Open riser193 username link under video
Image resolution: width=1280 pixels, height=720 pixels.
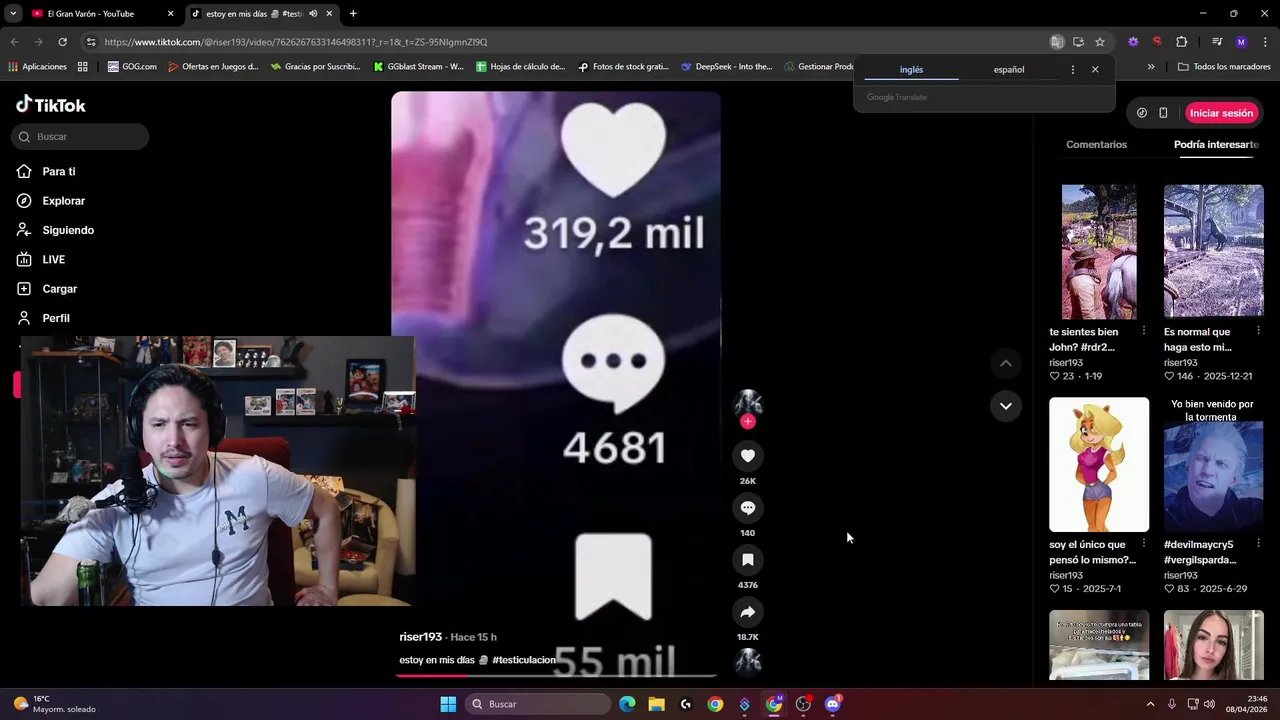(x=420, y=637)
